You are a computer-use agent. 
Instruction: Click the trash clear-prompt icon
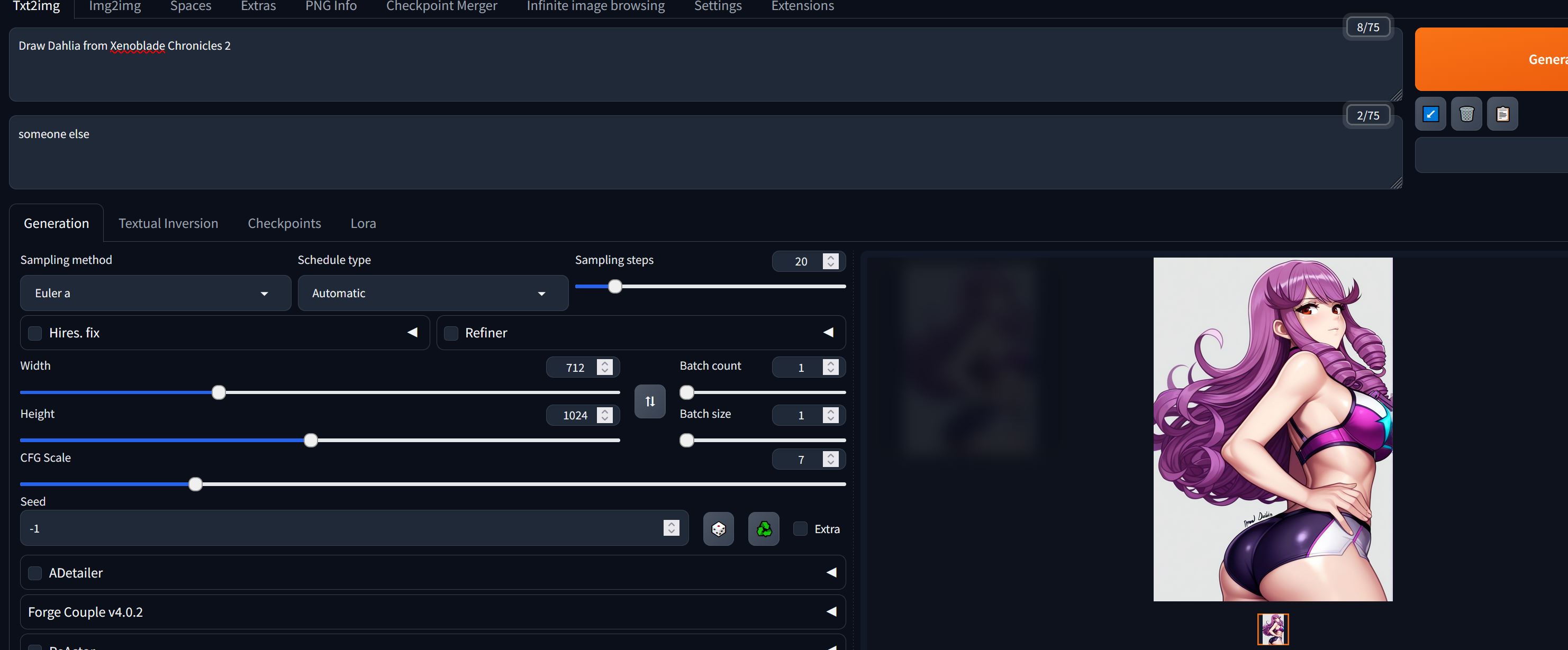click(x=1466, y=114)
